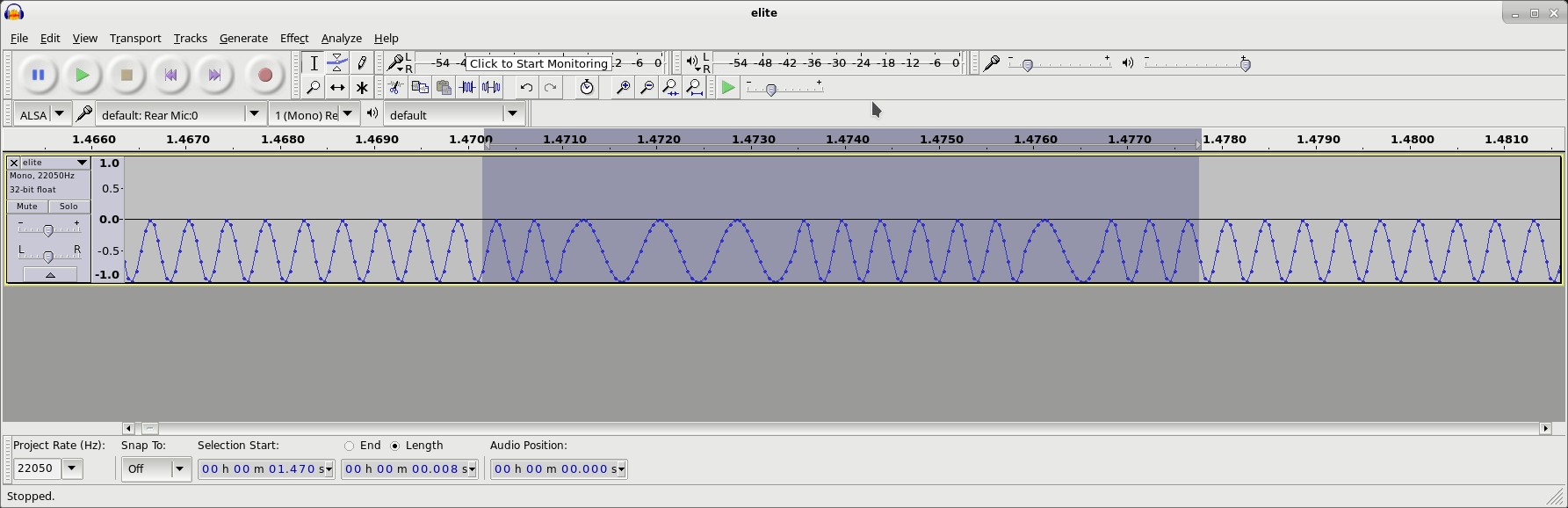Open the Effect menu
The height and width of the screenshot is (508, 1568).
pyautogui.click(x=294, y=39)
